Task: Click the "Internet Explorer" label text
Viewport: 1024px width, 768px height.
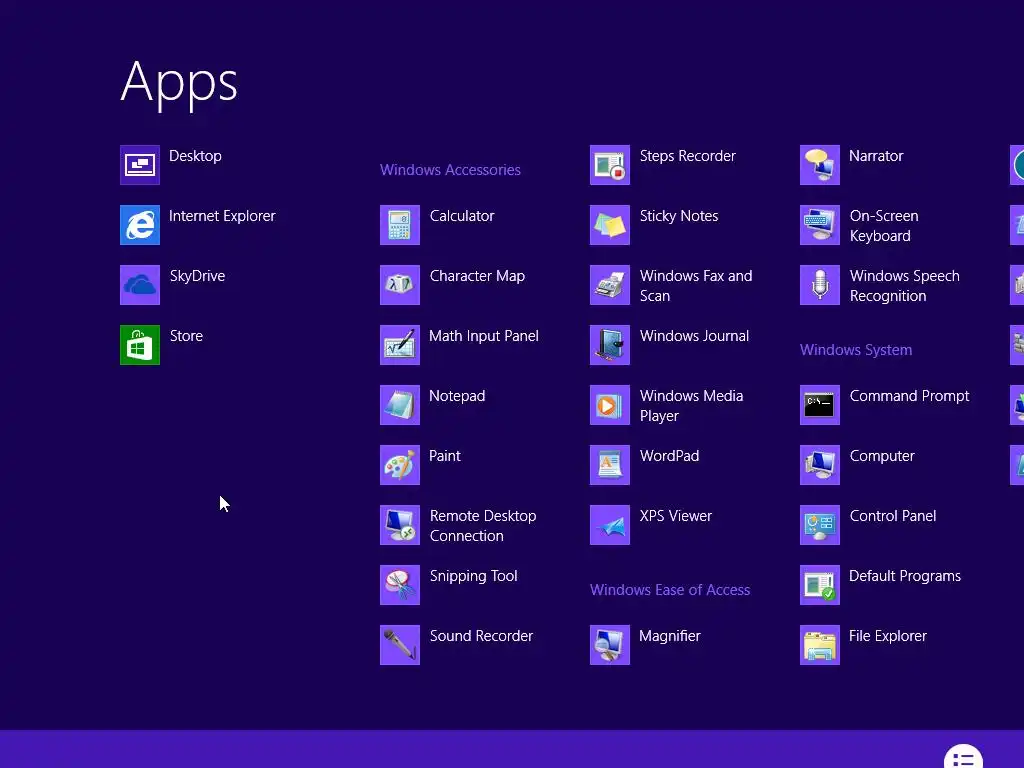Action: pos(222,216)
